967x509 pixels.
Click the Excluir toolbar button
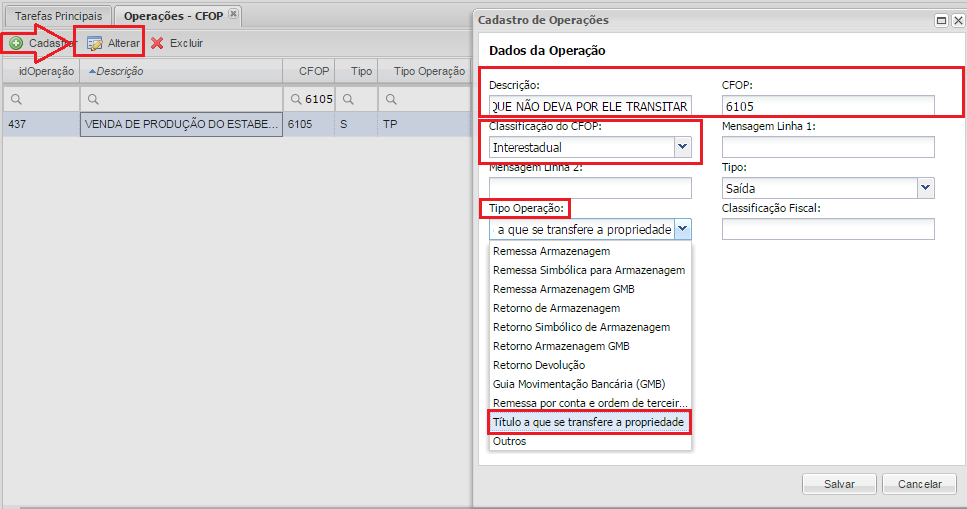point(177,43)
